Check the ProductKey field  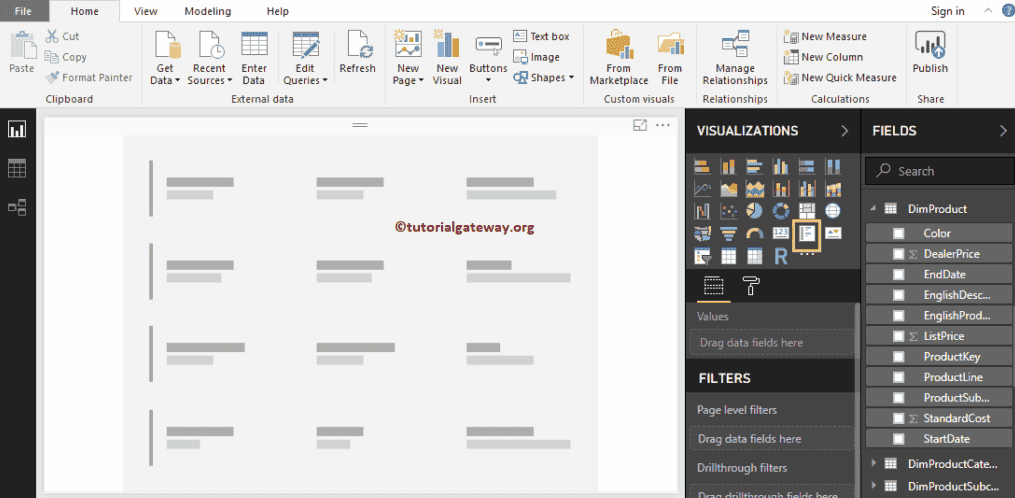(898, 357)
